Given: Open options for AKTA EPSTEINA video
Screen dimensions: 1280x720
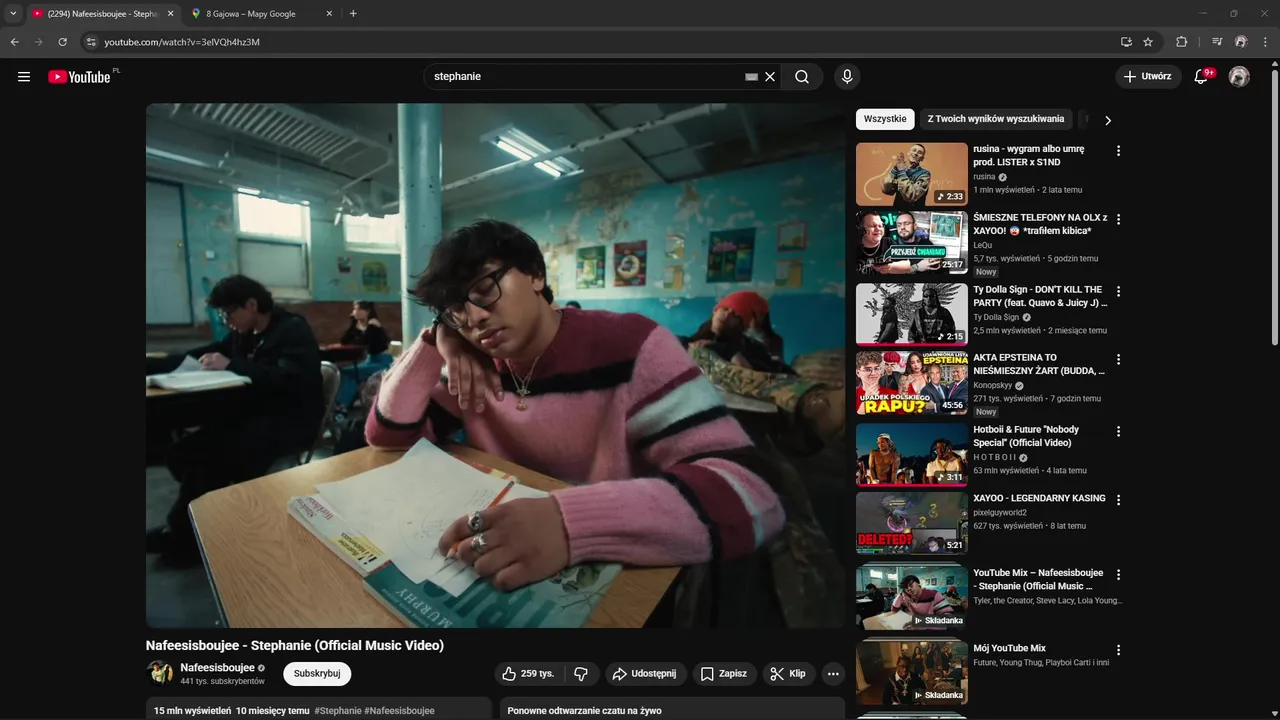Looking at the screenshot, I should [x=1118, y=359].
